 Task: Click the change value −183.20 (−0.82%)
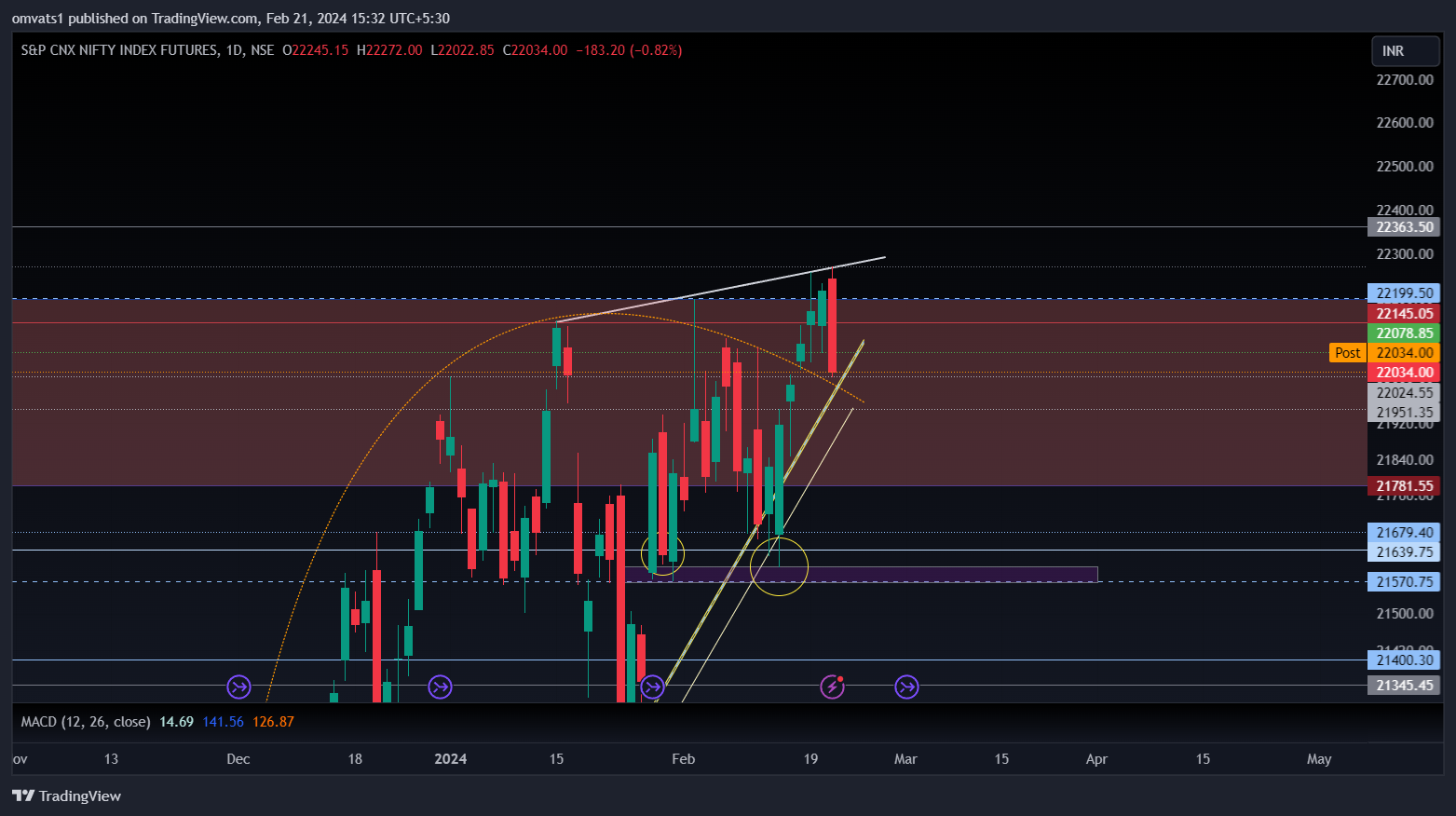pyautogui.click(x=629, y=50)
